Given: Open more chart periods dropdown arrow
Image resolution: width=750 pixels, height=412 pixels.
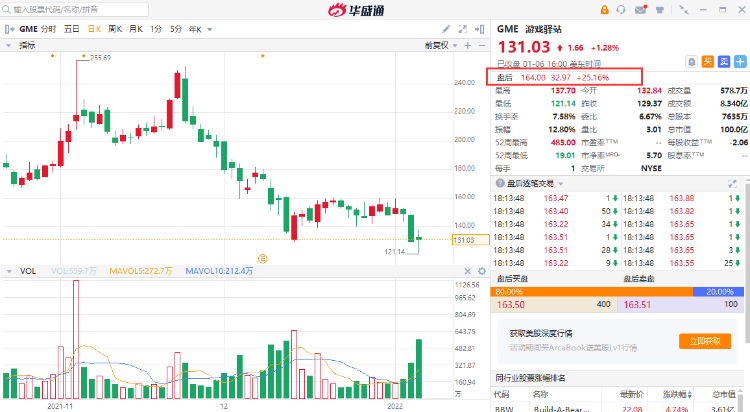Looking at the screenshot, I should click(x=210, y=30).
